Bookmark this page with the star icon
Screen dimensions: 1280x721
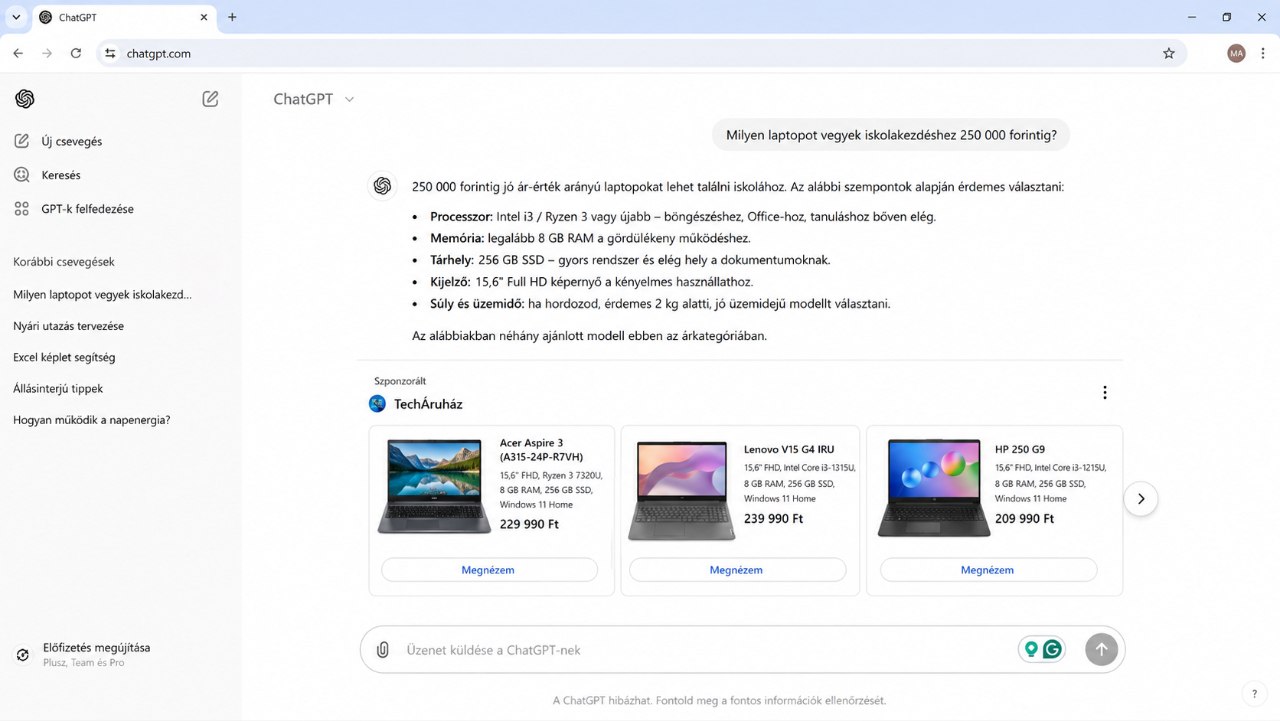pyautogui.click(x=1169, y=53)
